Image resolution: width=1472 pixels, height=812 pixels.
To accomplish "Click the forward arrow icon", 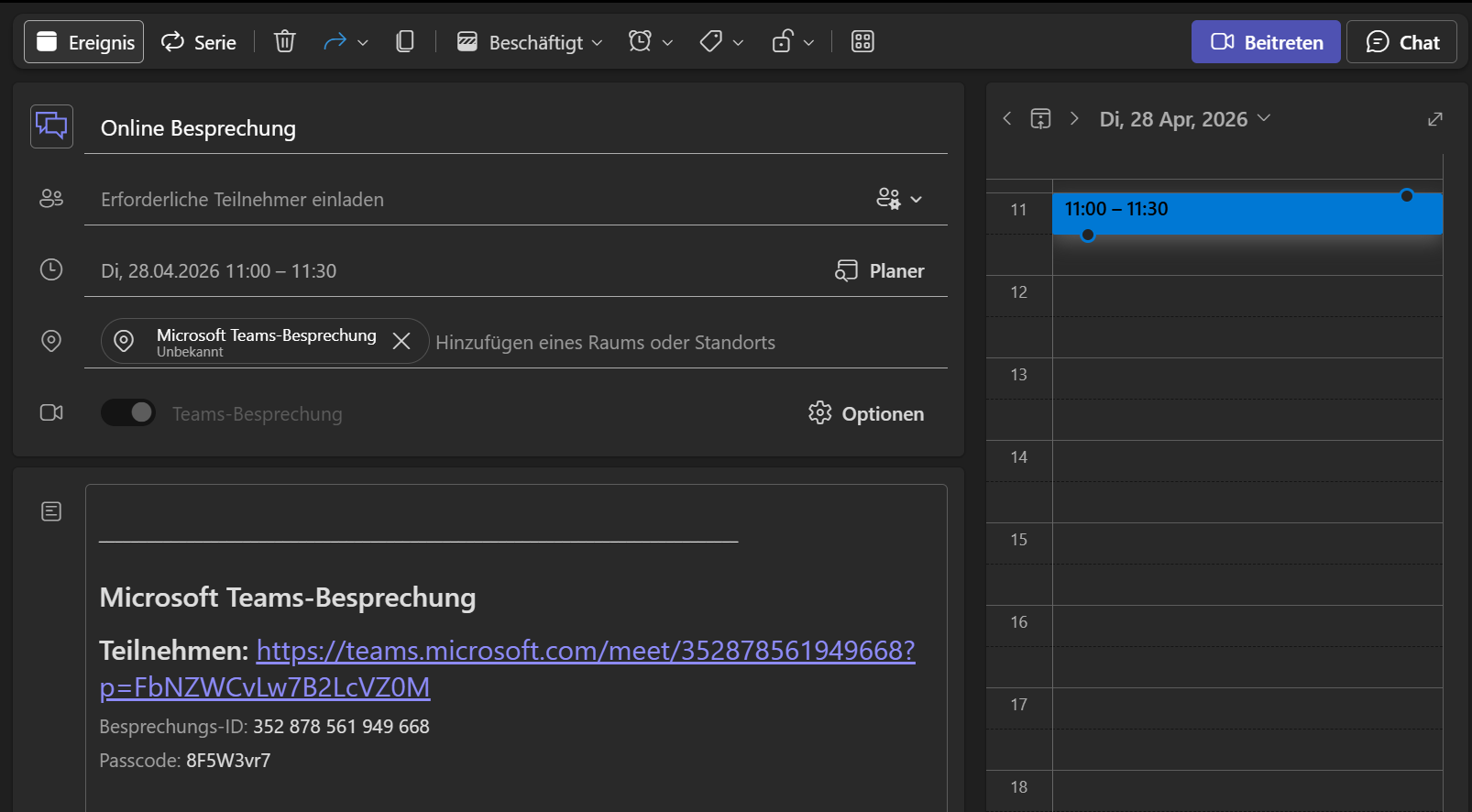I will point(335,41).
